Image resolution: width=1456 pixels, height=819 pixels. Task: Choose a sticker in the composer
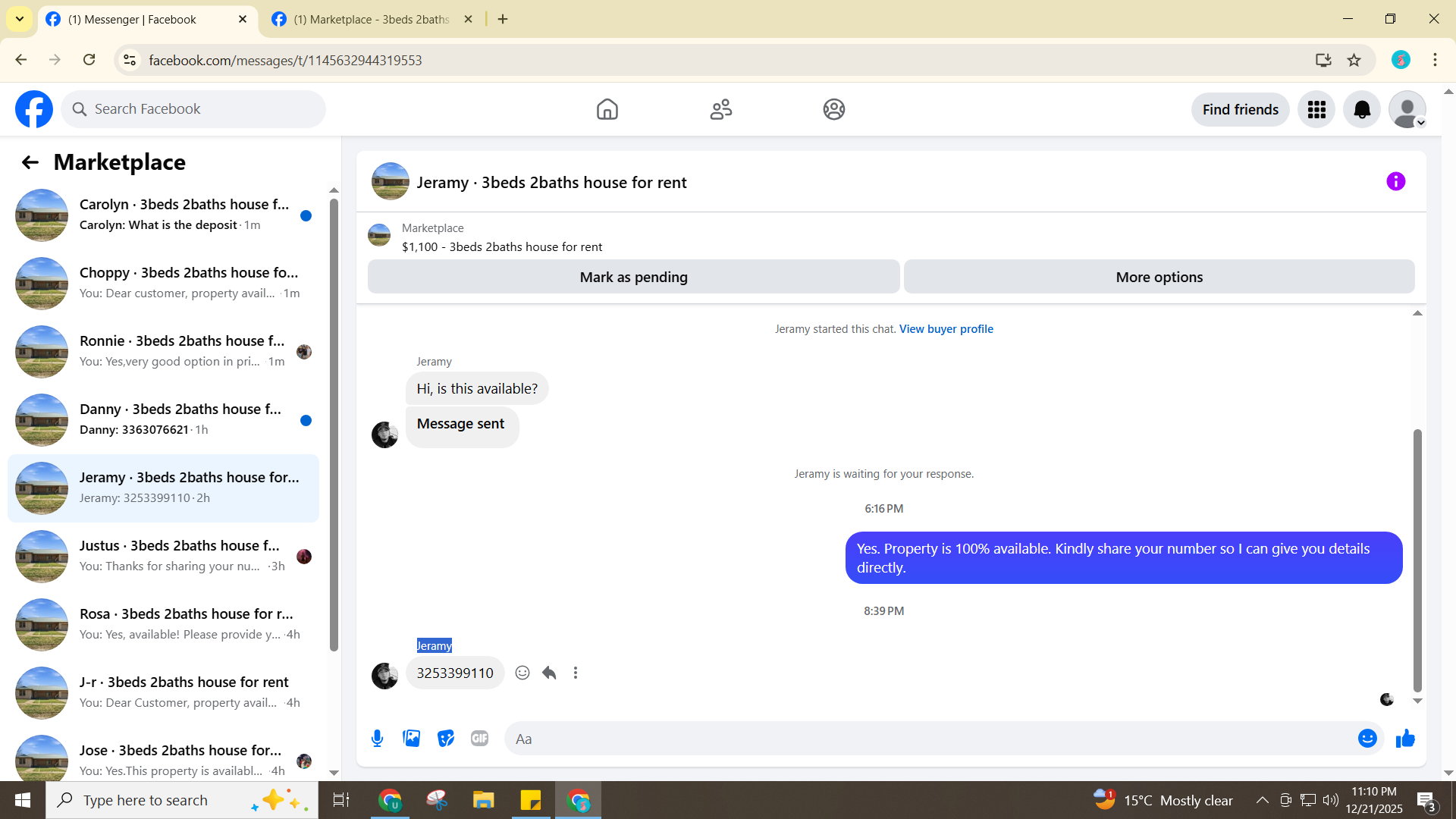pos(446,739)
